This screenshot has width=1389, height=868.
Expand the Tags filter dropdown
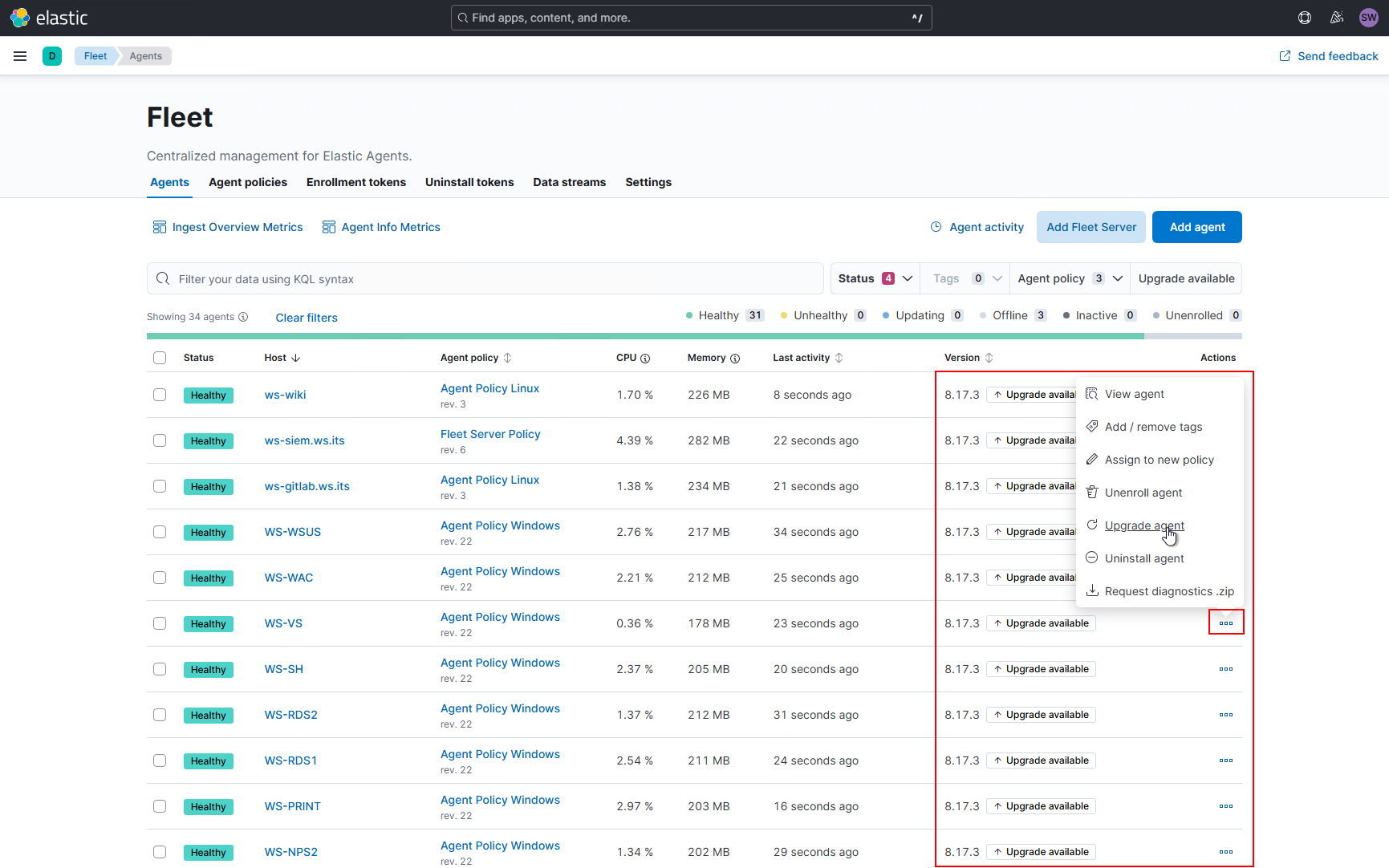click(x=965, y=278)
